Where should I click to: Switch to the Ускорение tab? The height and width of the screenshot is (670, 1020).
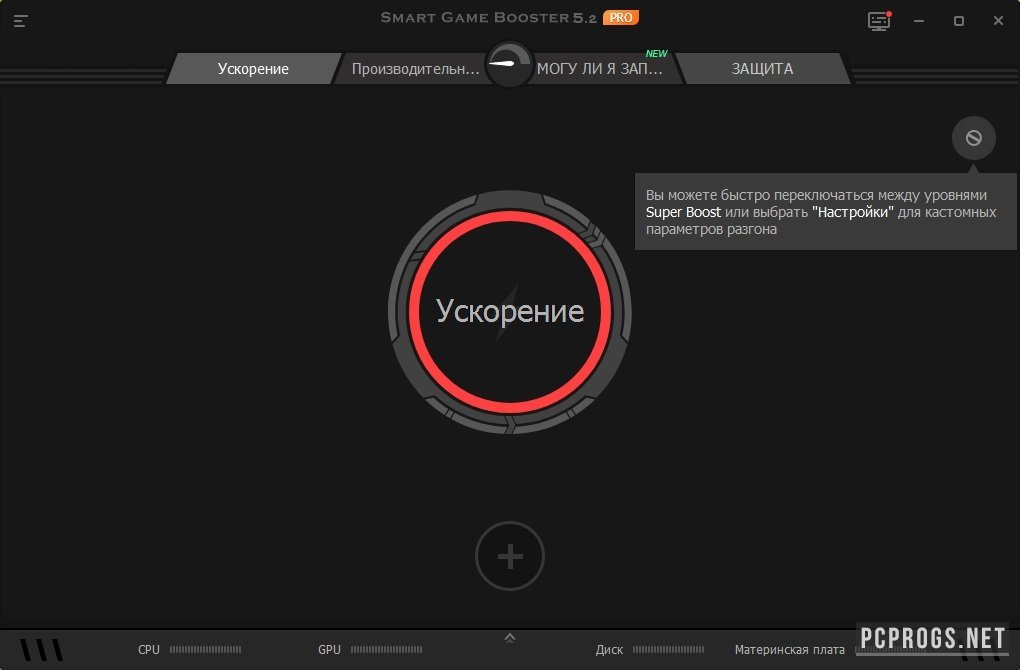click(253, 69)
